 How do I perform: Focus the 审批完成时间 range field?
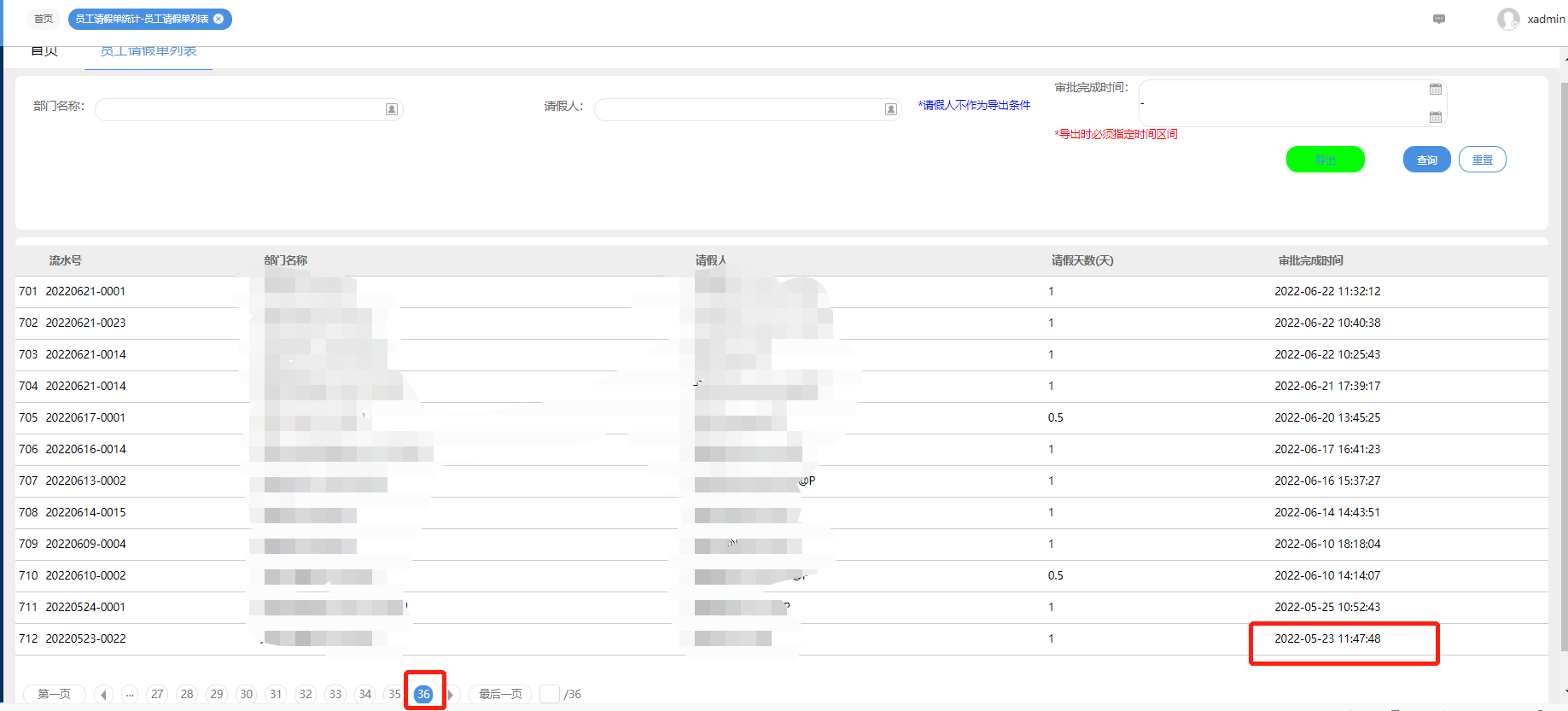[1292, 103]
